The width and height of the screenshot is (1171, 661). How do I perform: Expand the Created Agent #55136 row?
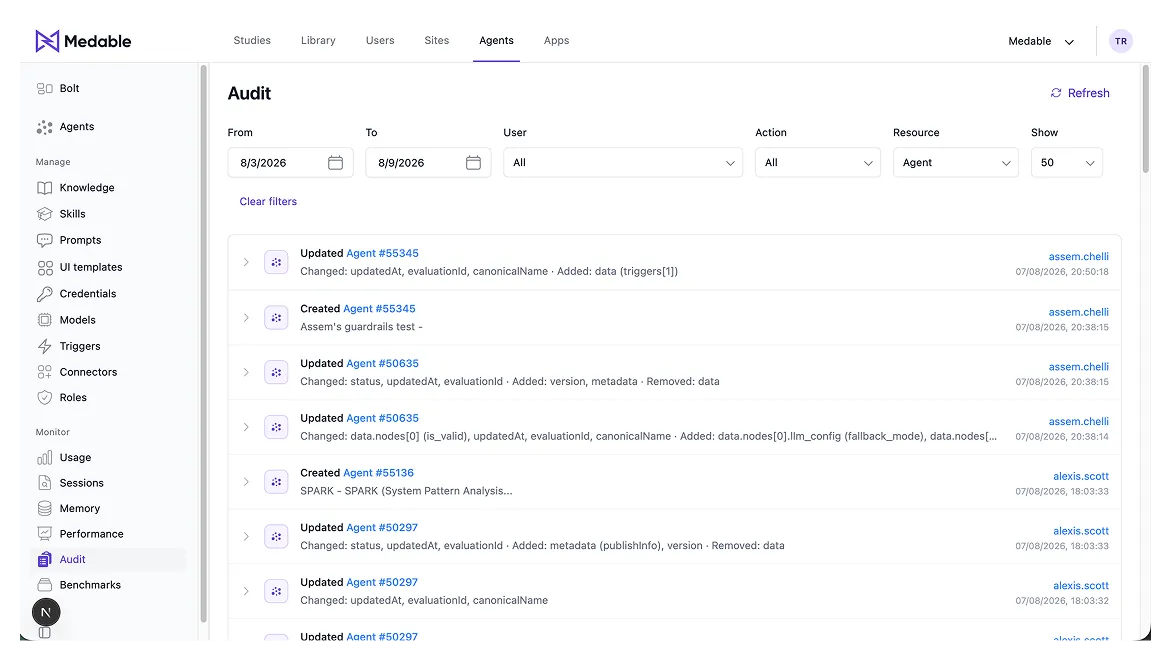tap(246, 482)
